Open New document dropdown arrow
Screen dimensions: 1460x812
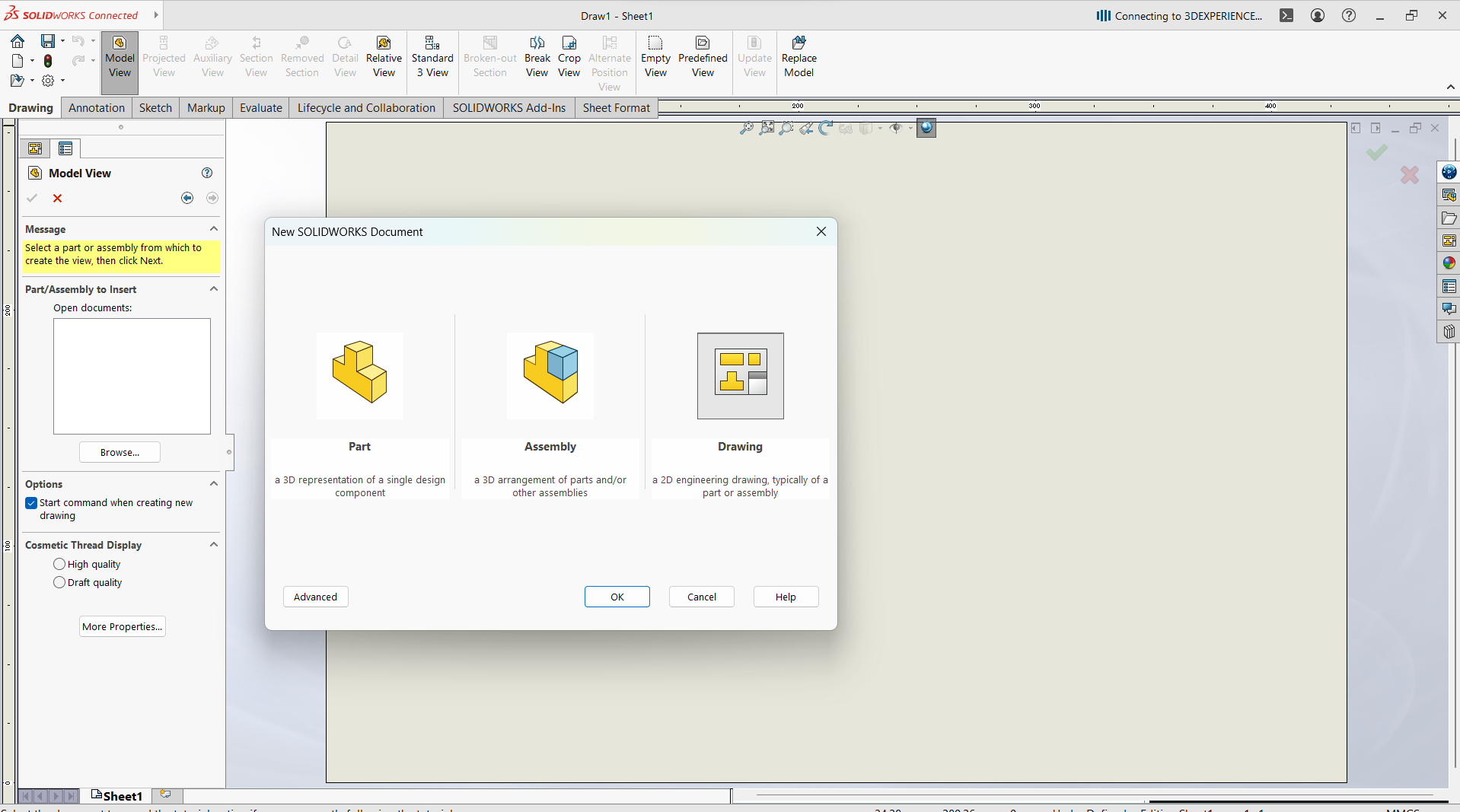coord(32,61)
